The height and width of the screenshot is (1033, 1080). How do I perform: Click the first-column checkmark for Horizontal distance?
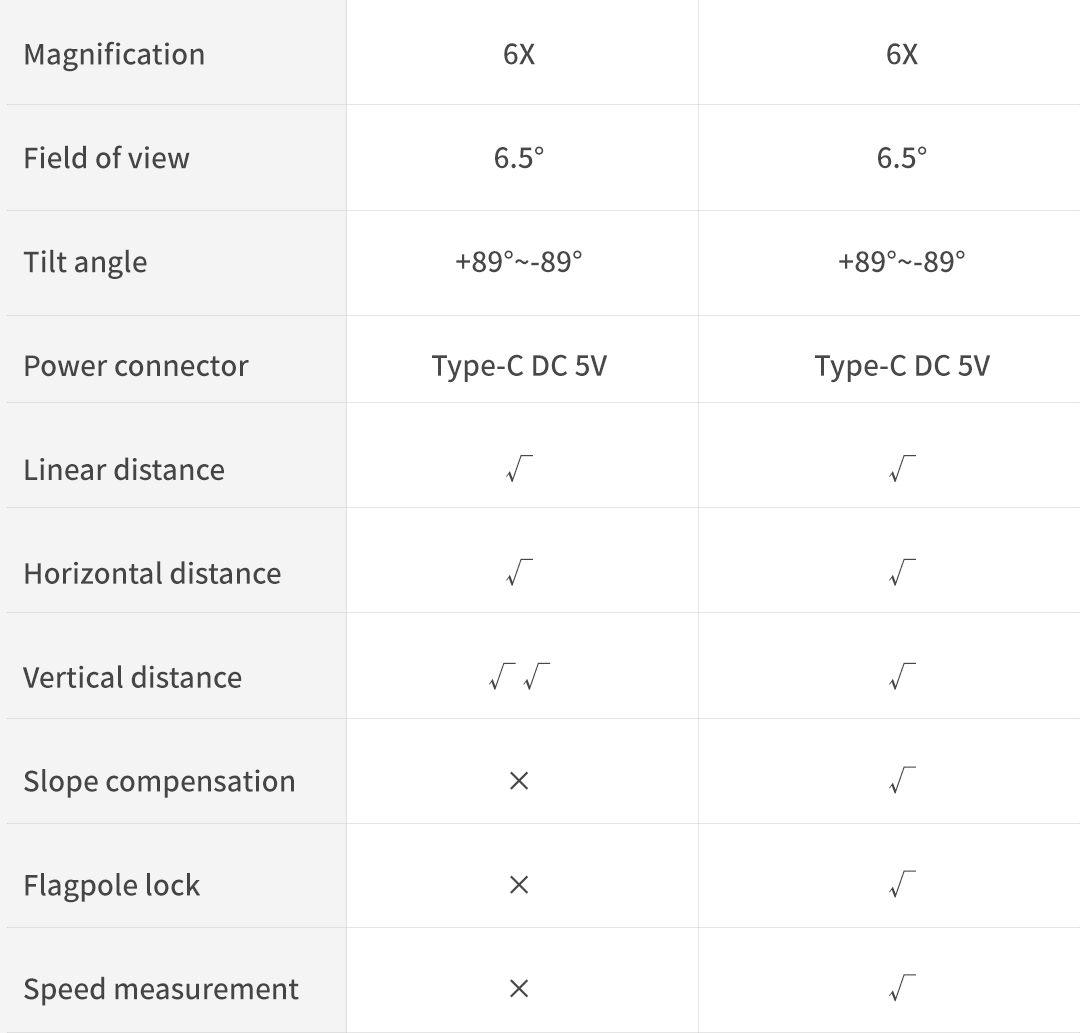tap(519, 573)
